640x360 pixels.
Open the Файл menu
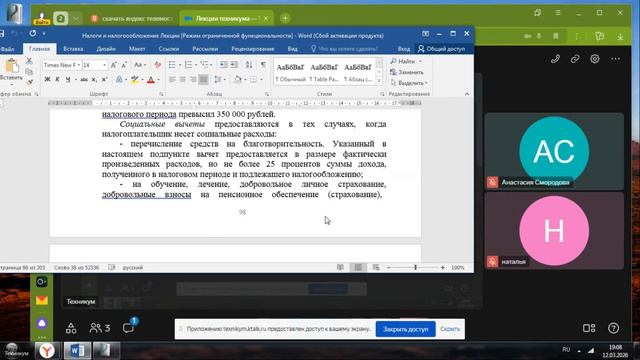[7, 49]
